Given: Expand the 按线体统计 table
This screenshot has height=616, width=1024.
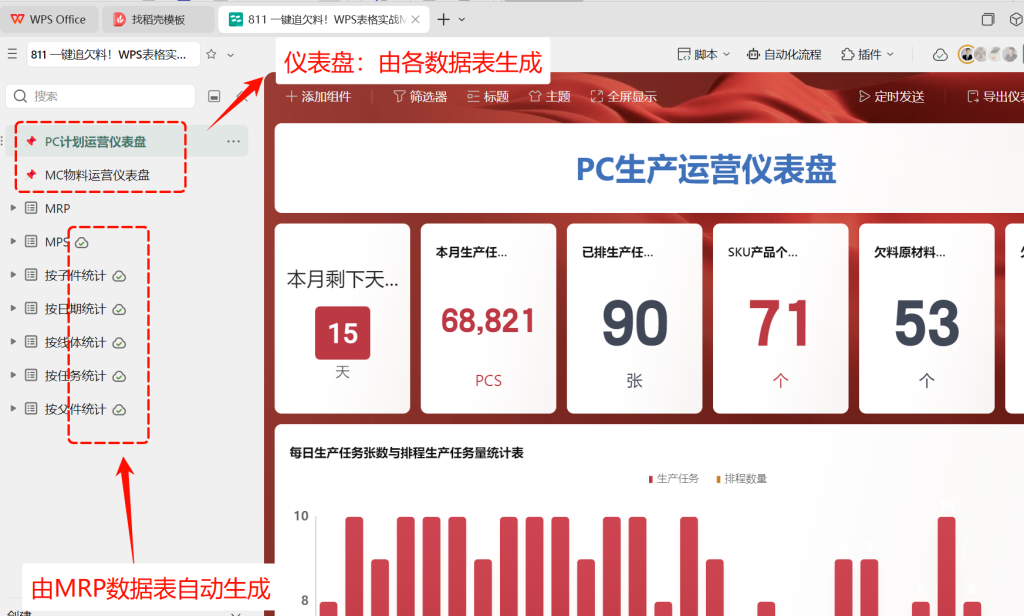Looking at the screenshot, I should (x=12, y=342).
